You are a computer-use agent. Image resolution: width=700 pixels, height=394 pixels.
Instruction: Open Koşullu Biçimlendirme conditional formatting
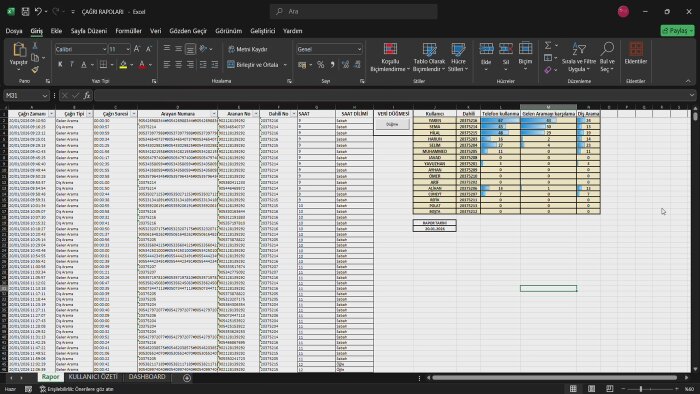point(390,57)
